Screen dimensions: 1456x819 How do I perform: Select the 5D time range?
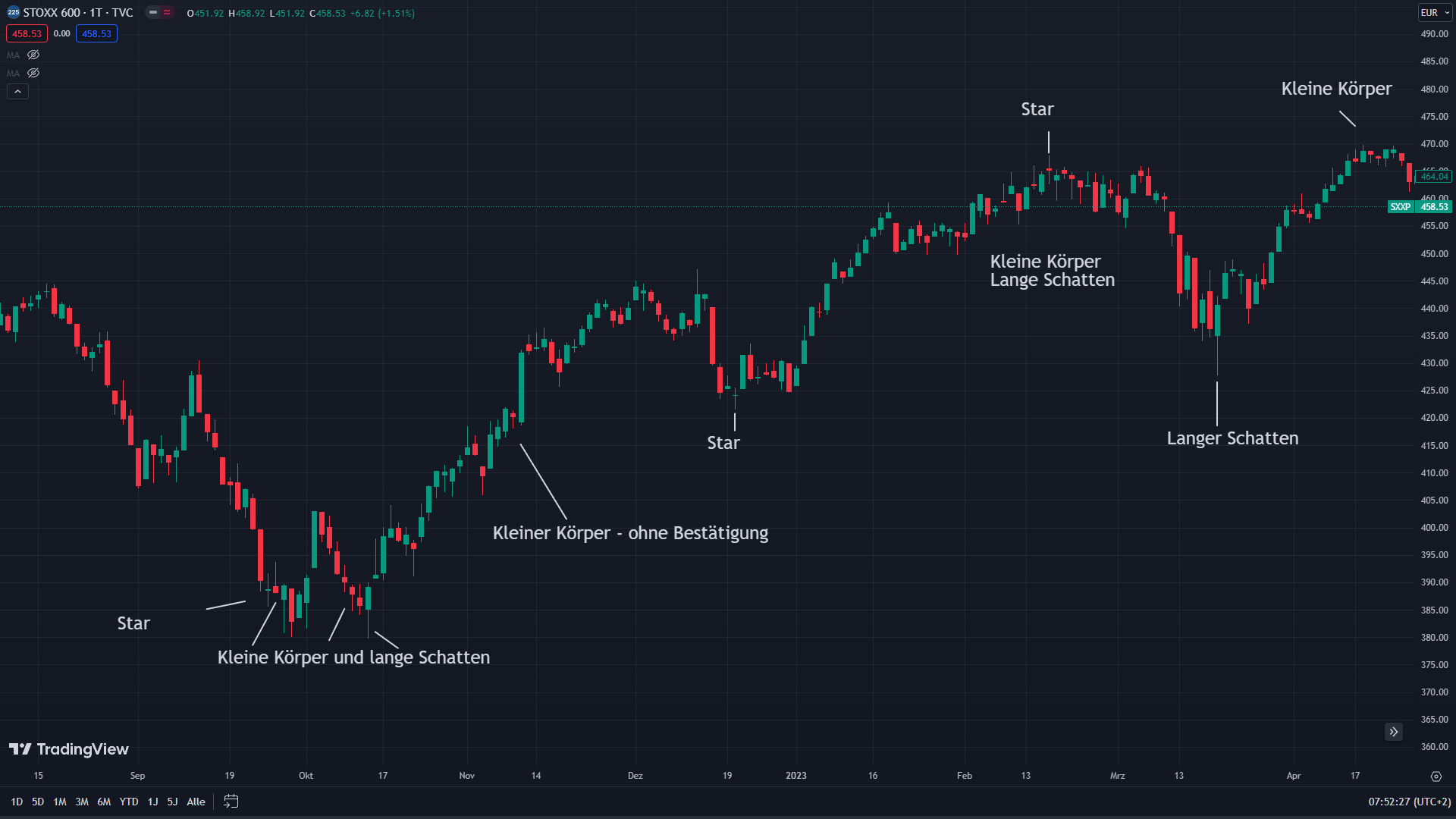(x=38, y=802)
